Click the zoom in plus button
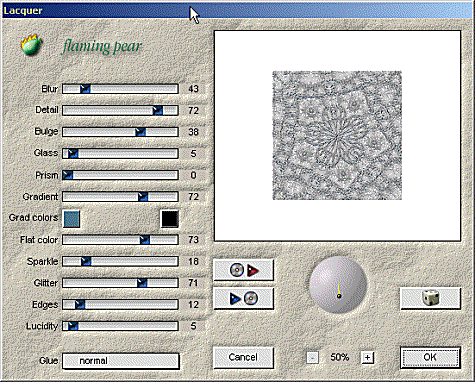 (367, 358)
